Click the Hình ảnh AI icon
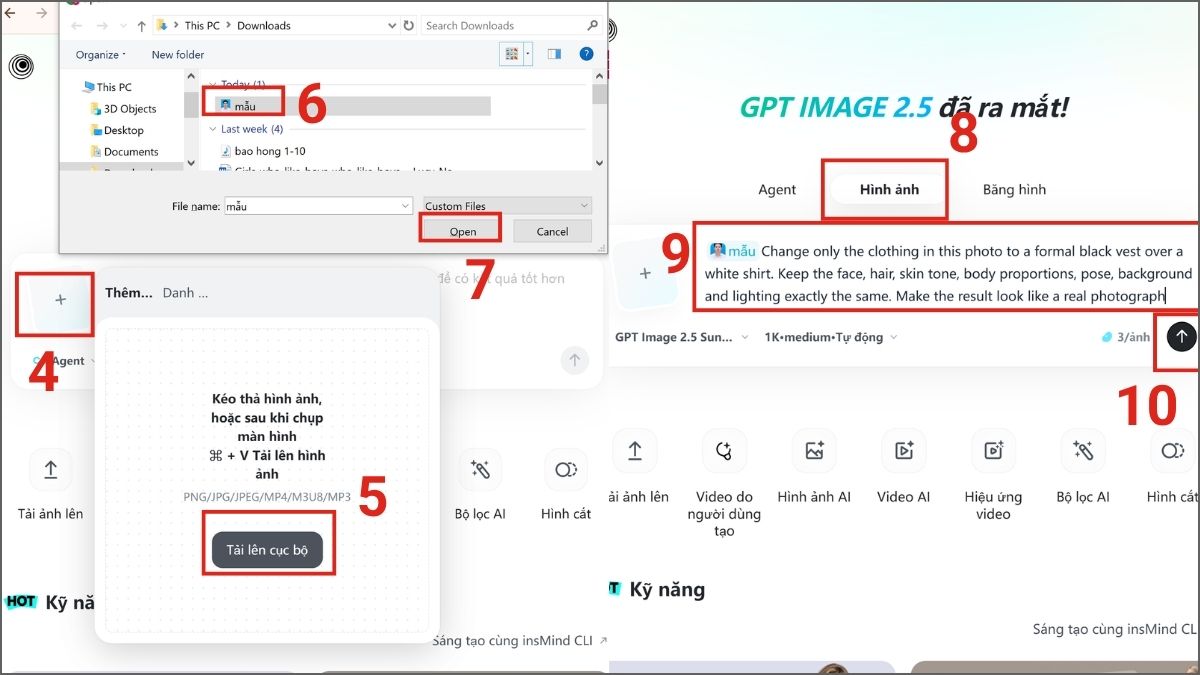Image resolution: width=1200 pixels, height=675 pixels. tap(814, 451)
